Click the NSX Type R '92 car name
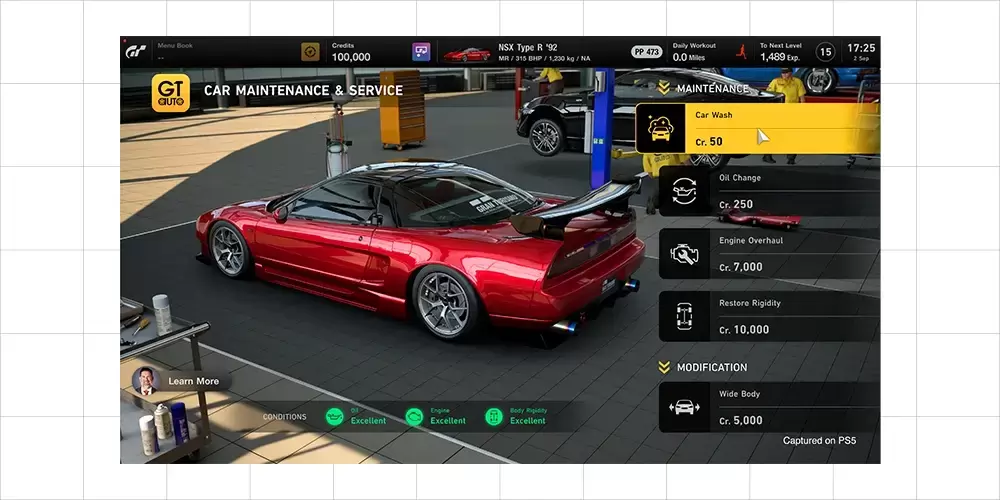The width and height of the screenshot is (1000, 500). 527,48
